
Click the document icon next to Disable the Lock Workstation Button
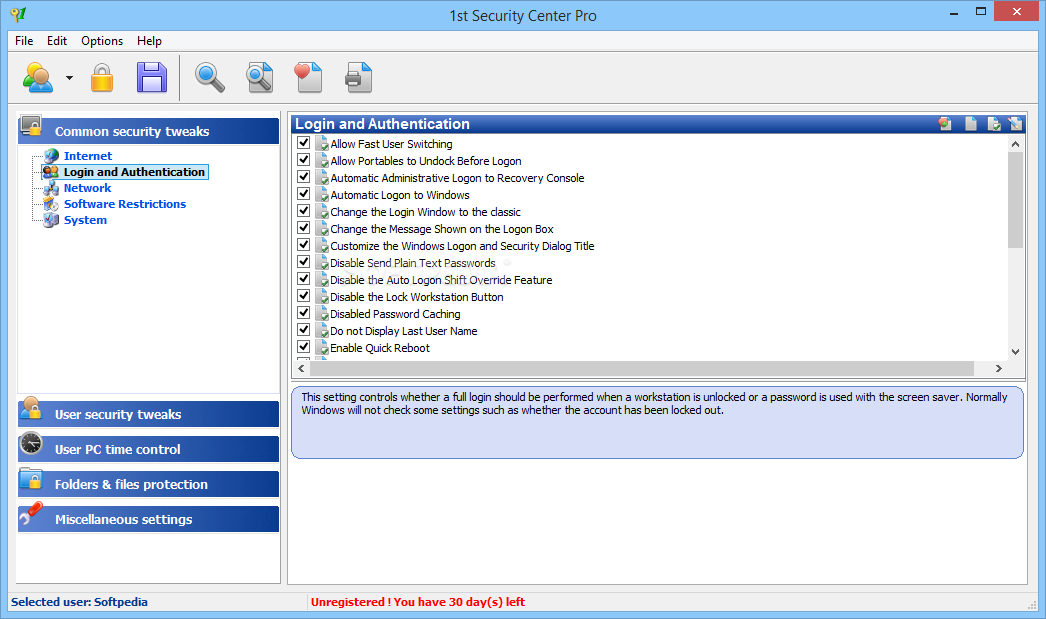coord(322,297)
